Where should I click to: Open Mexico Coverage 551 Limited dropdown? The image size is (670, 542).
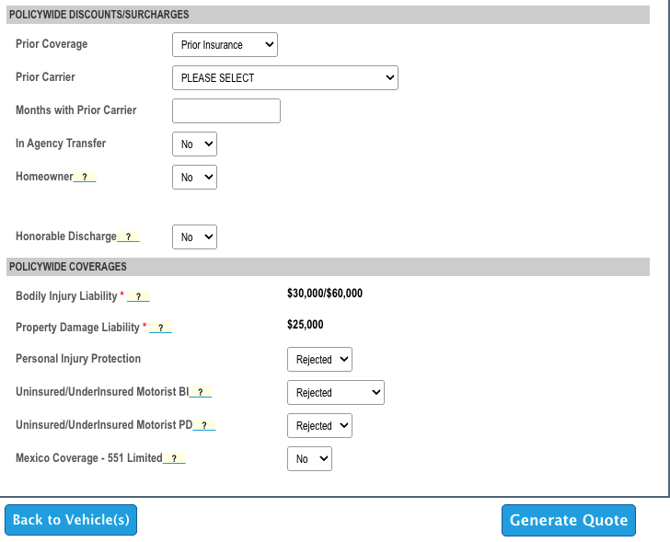[309, 459]
